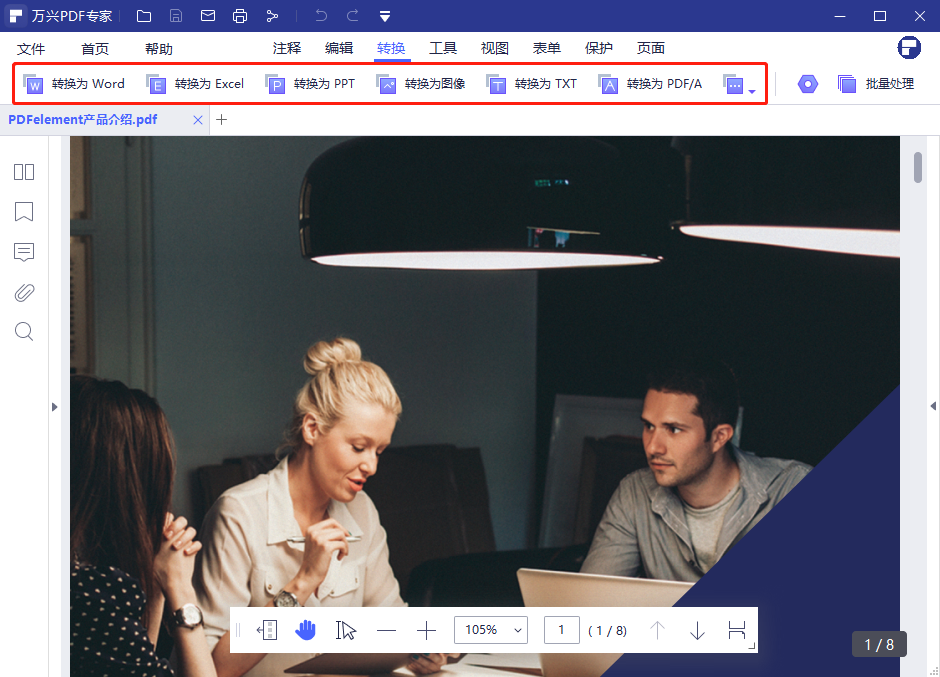Expand more conversion formats dropdown
This screenshot has height=677, width=940.
click(739, 85)
